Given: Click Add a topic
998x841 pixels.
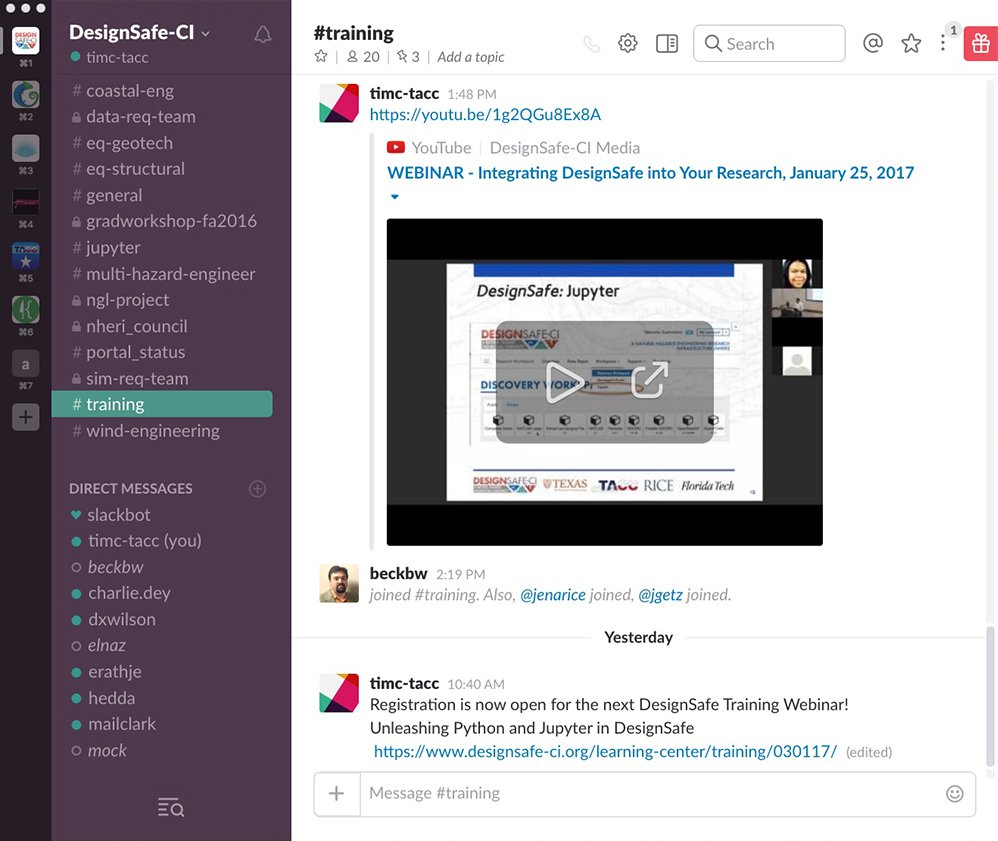Looking at the screenshot, I should tap(470, 57).
